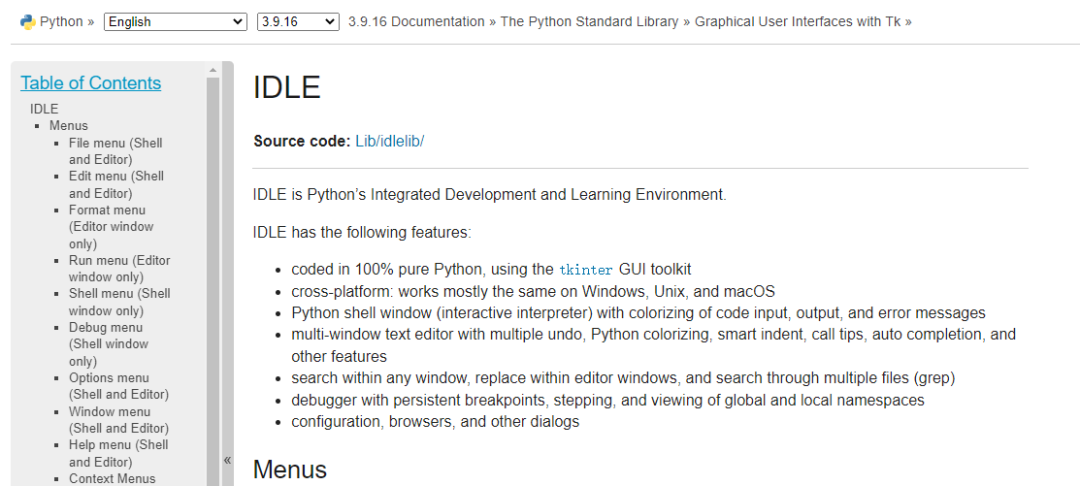Open the English language dropdown
This screenshot has height=486, width=1080.
click(x=176, y=22)
